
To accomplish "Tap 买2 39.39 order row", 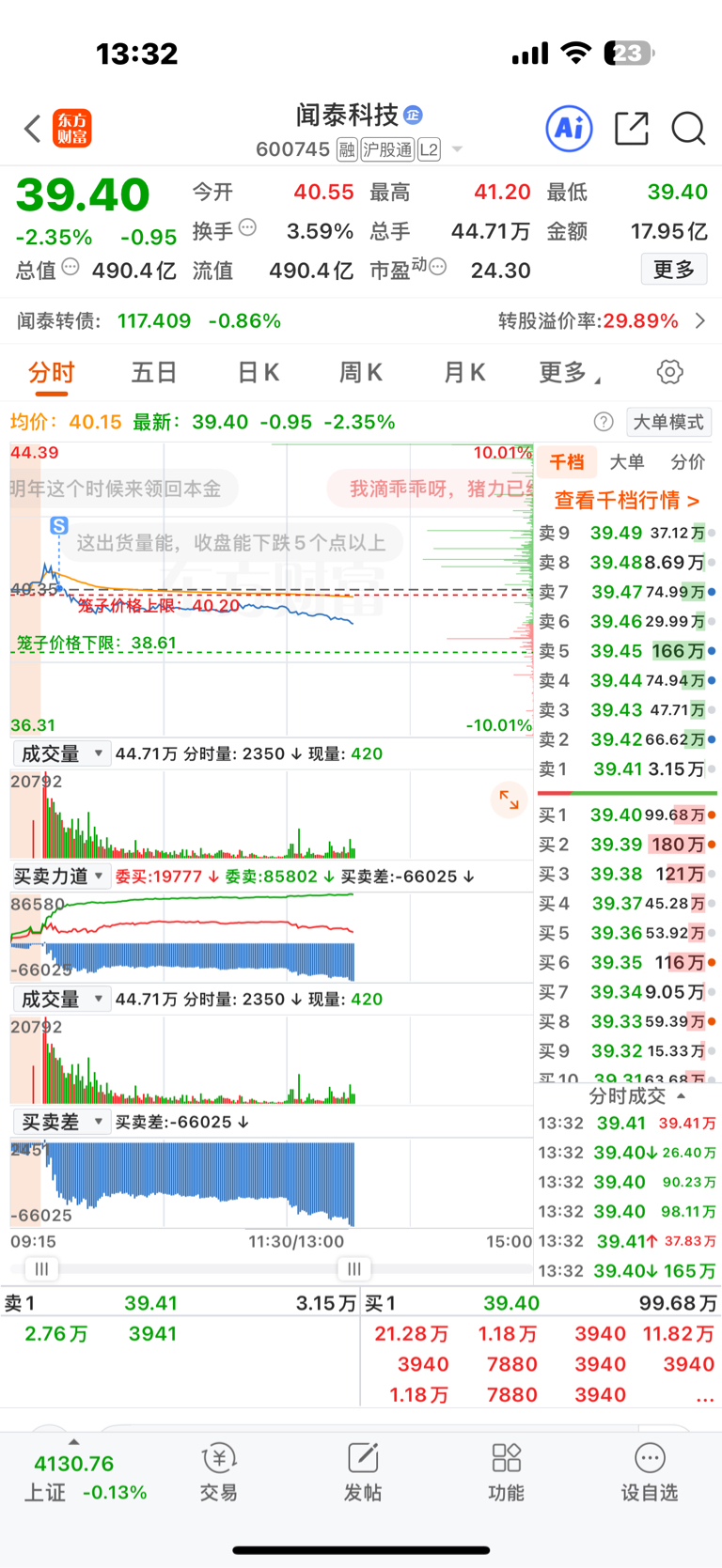I will tap(627, 845).
